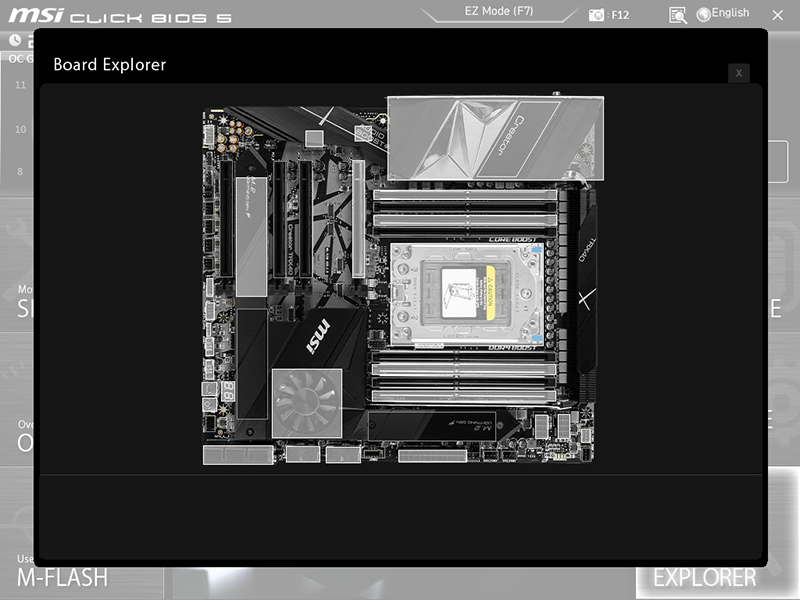Select right tall header right of M.2 Lightning heatsink
800x600 pixels.
click(563, 426)
